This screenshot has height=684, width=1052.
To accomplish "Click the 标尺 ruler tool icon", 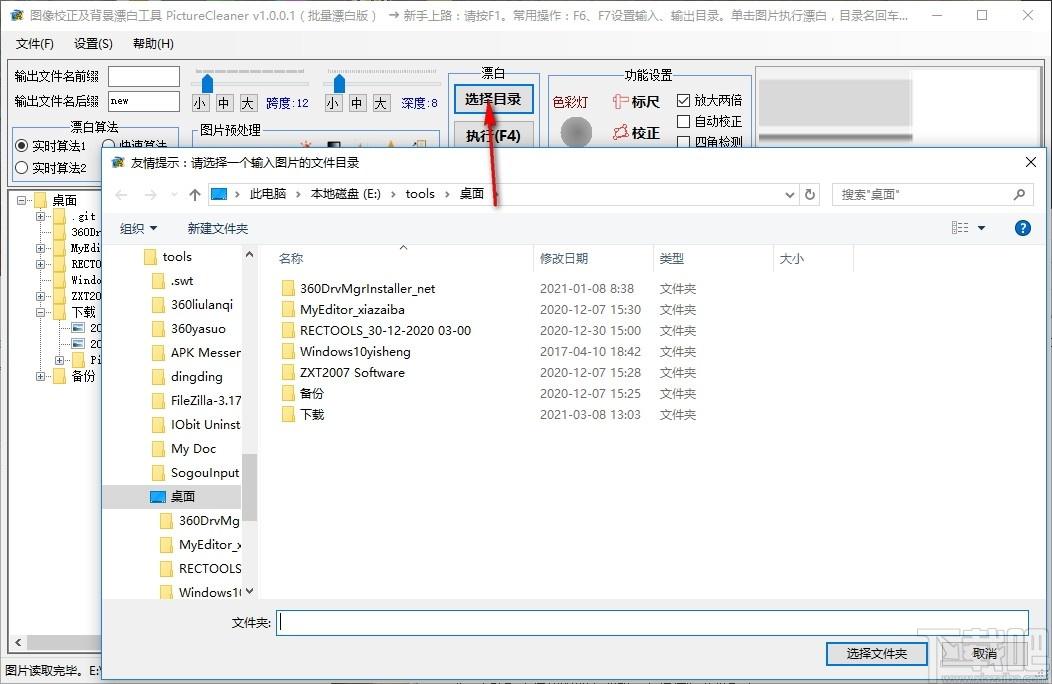I will coord(621,101).
